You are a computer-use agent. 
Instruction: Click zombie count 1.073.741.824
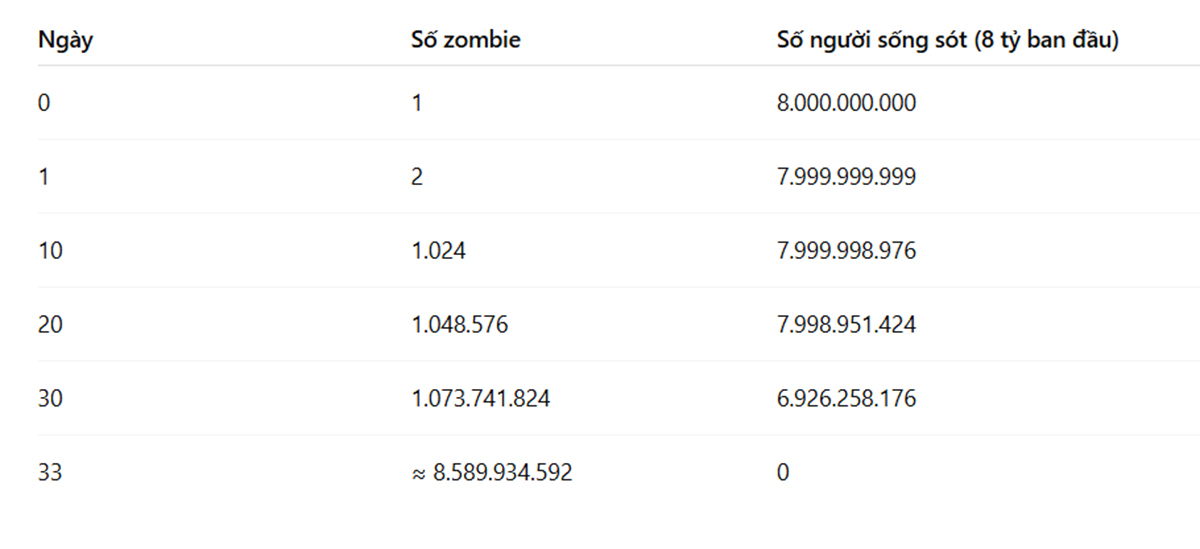coord(480,399)
